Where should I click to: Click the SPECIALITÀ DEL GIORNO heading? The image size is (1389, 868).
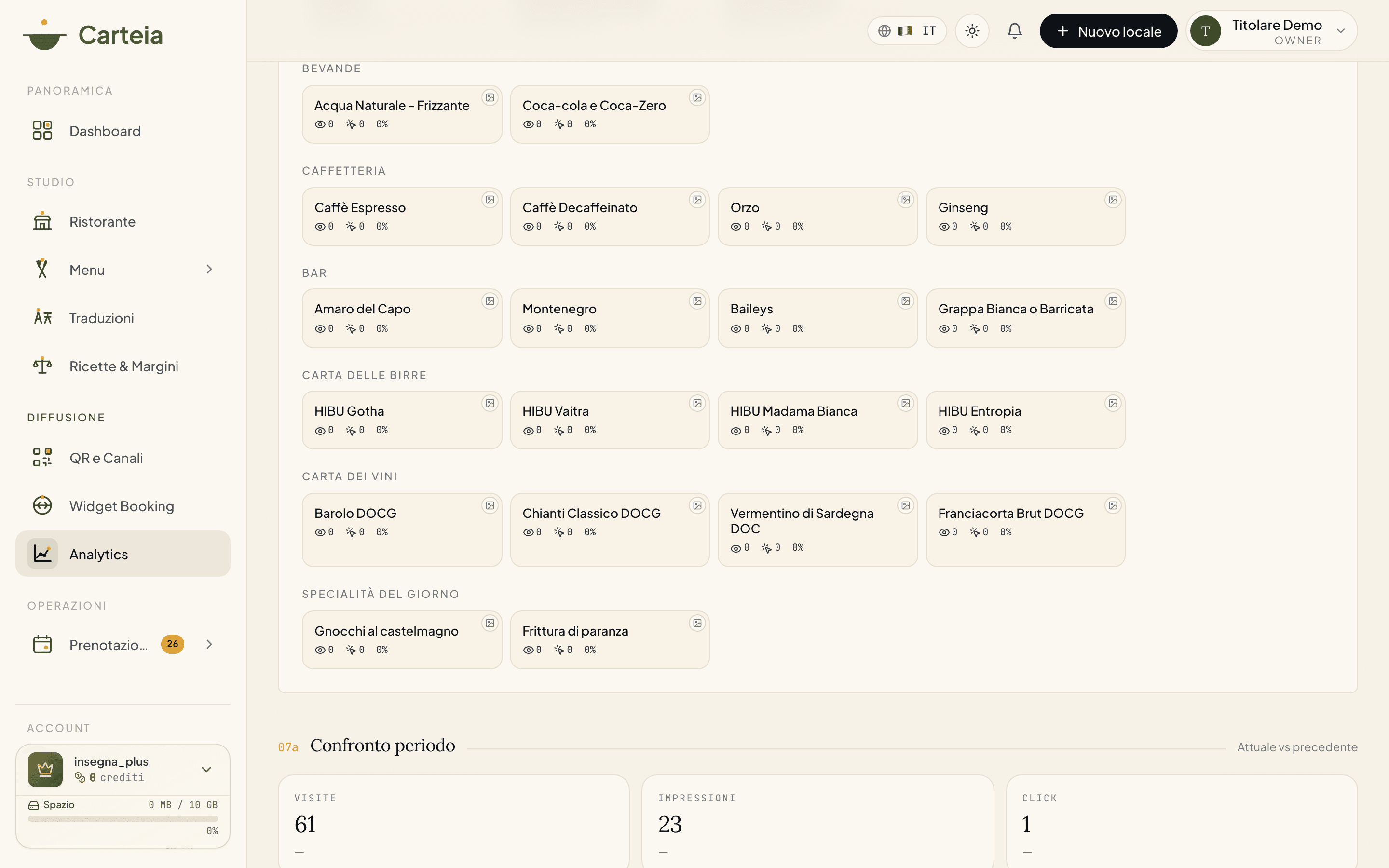[381, 594]
